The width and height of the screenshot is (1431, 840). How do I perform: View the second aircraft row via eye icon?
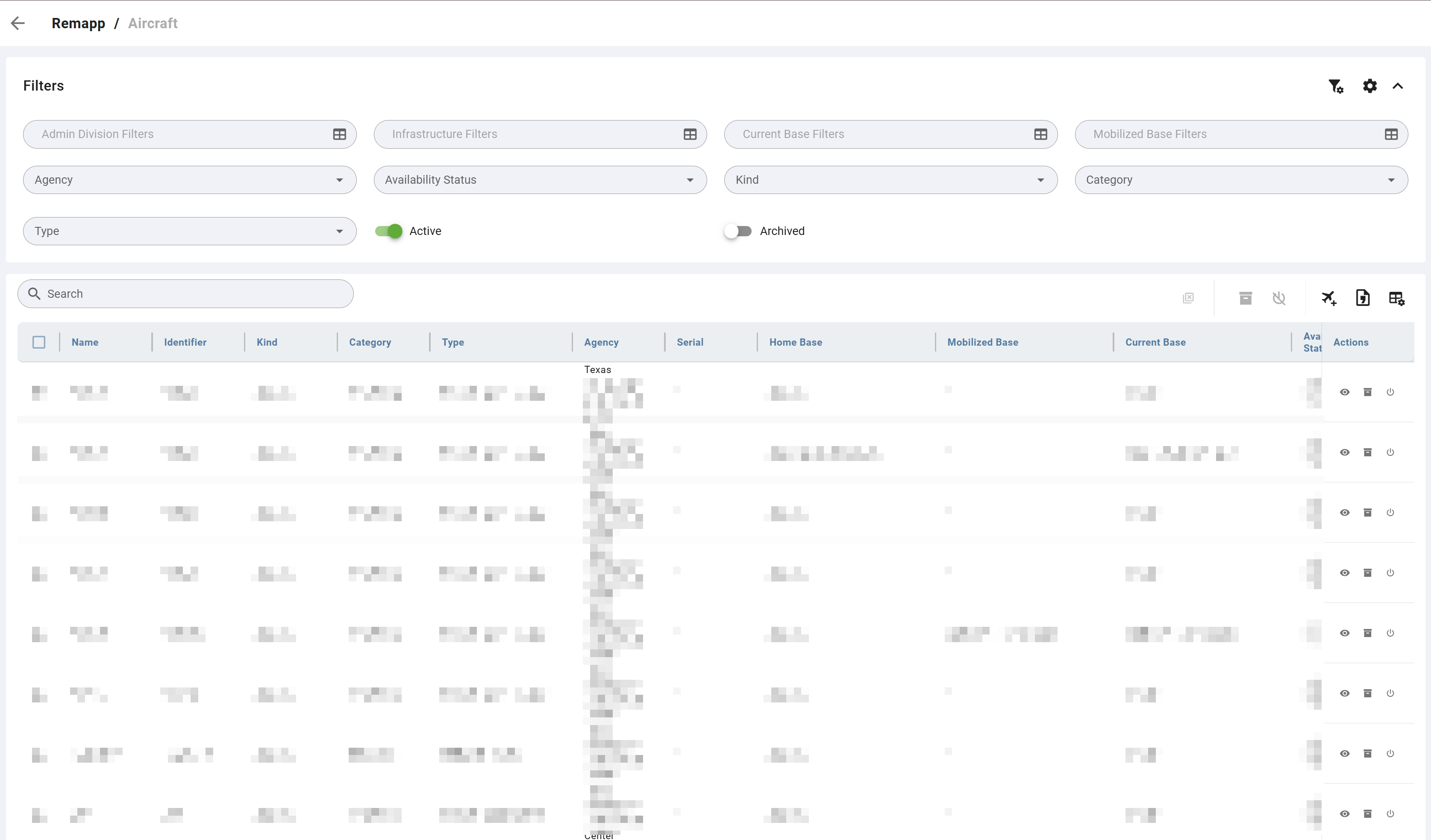[1345, 452]
